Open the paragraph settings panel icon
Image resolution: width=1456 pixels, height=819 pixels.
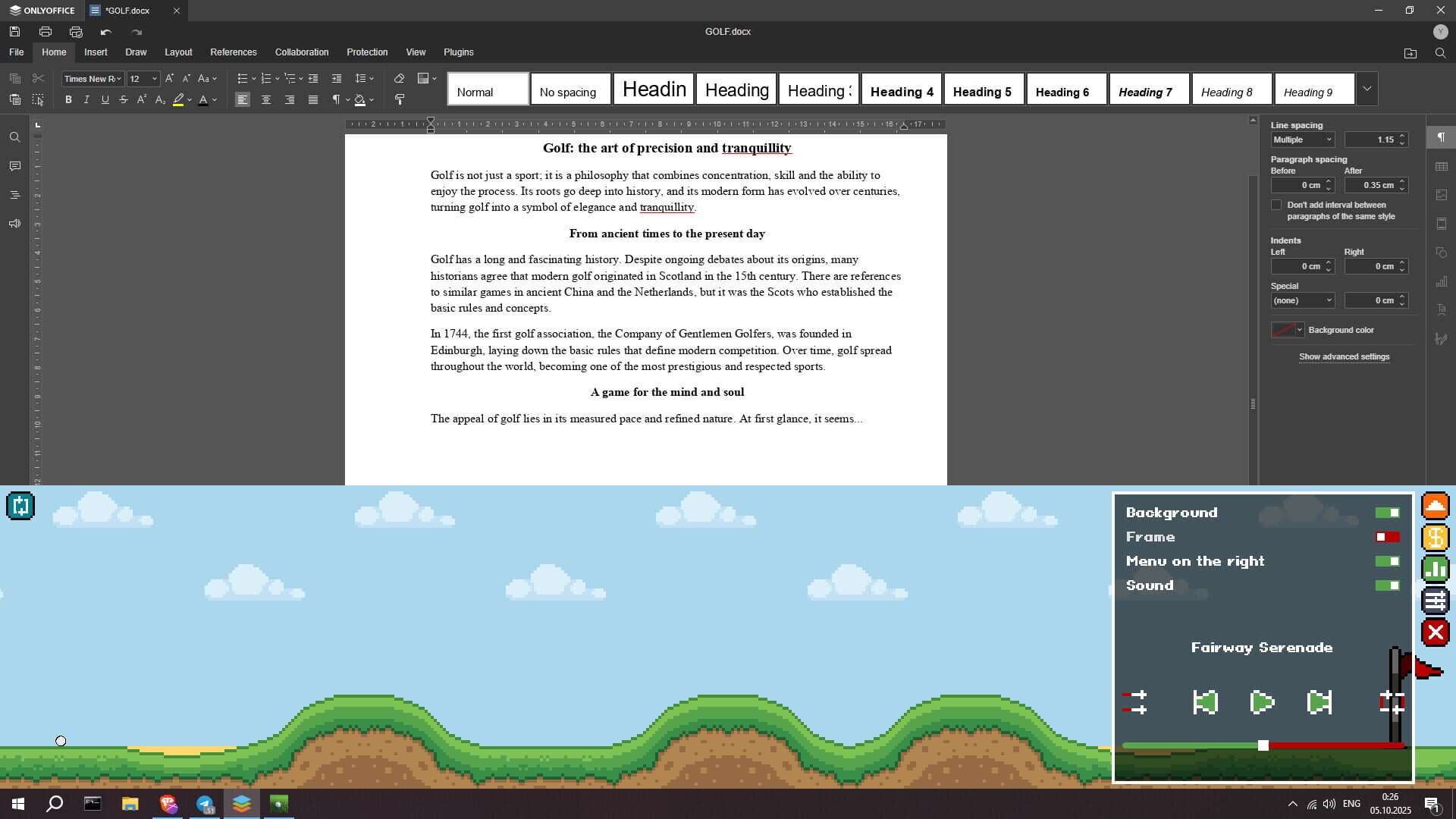[x=1442, y=136]
